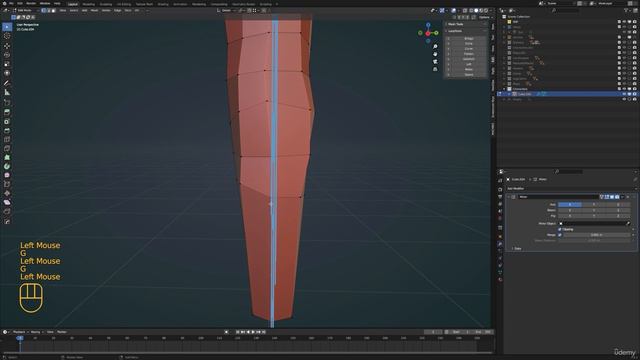640x360 pixels.
Task: Switch perspective/orthographic with grid gizmo
Action: [435, 69]
